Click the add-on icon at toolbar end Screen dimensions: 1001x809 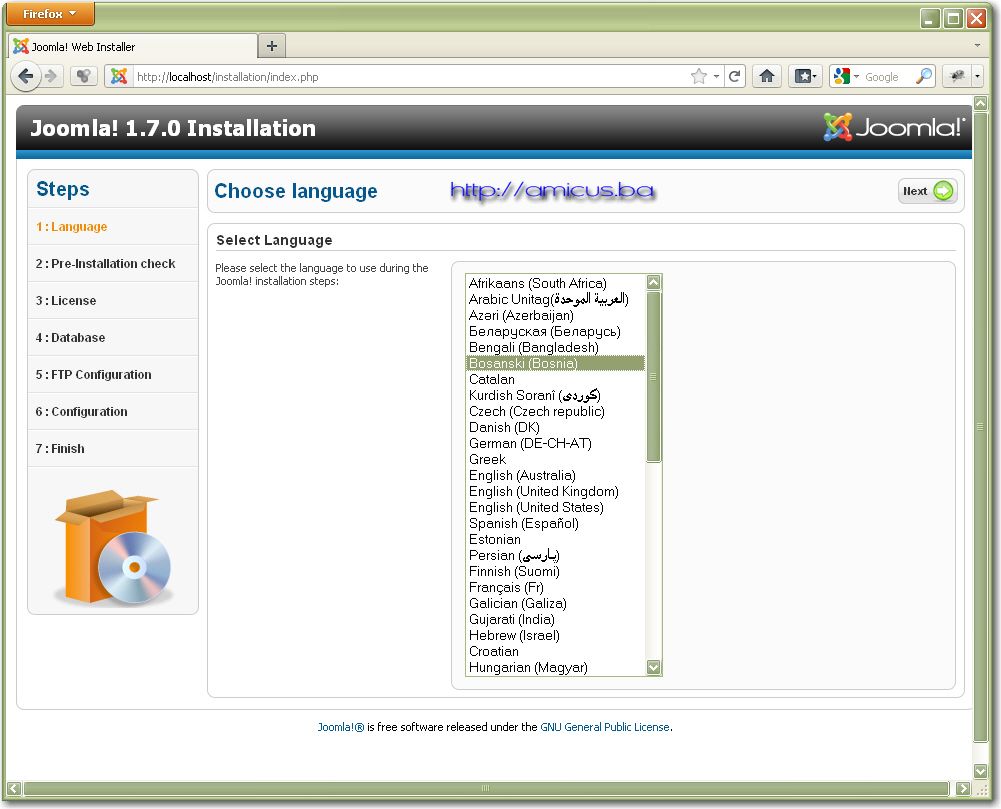[x=957, y=77]
